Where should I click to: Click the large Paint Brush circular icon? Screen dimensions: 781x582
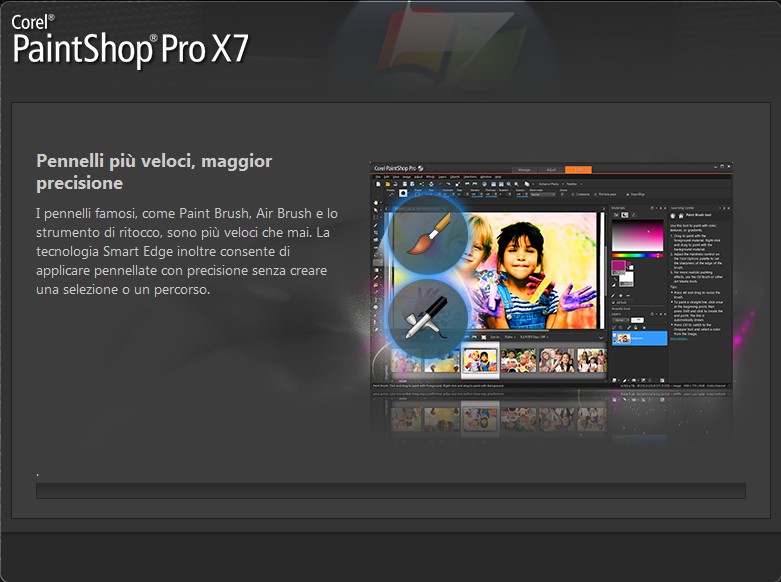tap(427, 235)
